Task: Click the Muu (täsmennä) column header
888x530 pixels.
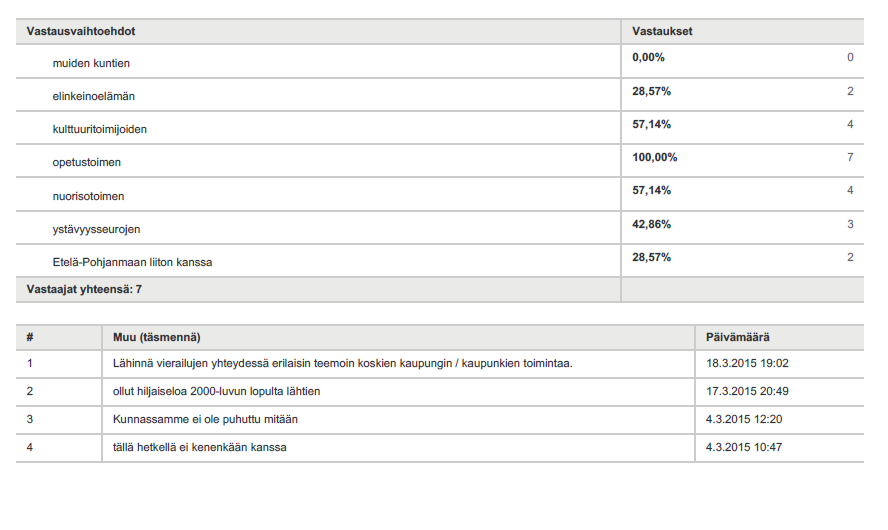Action: pos(156,337)
